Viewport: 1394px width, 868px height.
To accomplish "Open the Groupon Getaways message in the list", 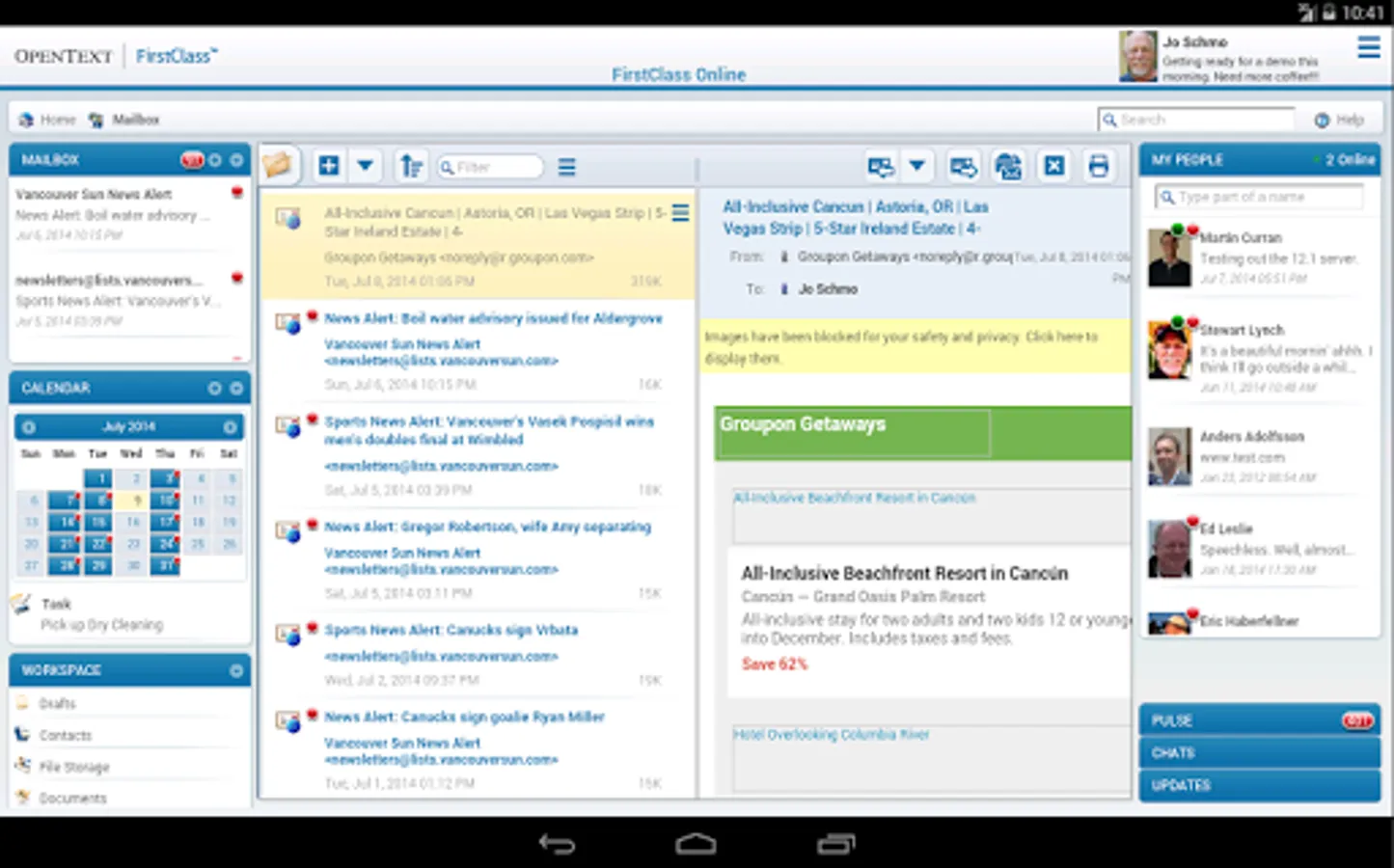I will [478, 246].
